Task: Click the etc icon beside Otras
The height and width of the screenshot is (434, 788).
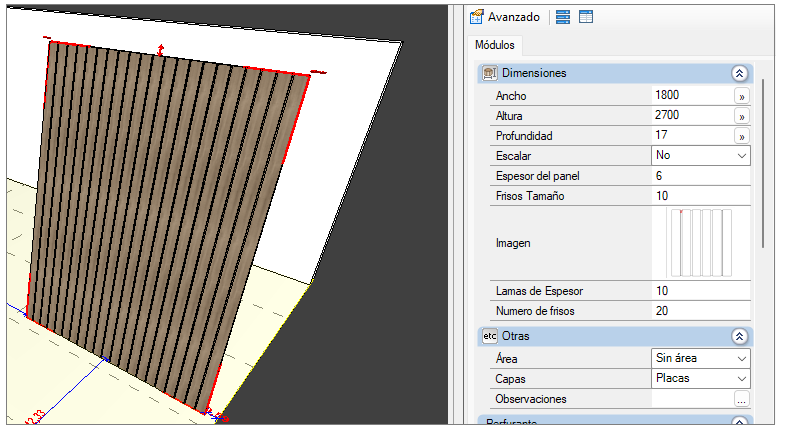Action: tap(489, 336)
